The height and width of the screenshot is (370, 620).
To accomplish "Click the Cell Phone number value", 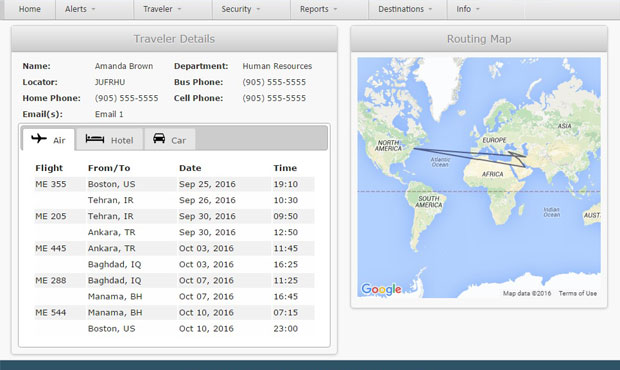I will [274, 98].
